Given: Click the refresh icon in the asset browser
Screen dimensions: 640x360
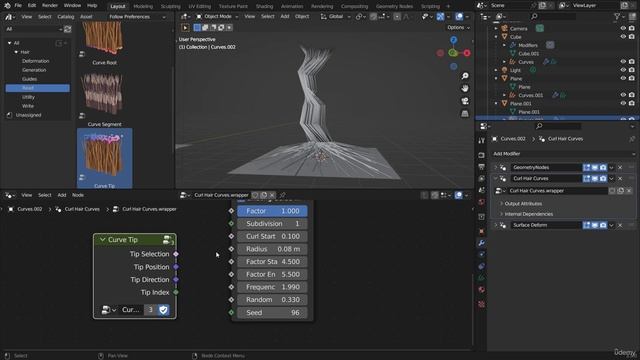Looking at the screenshot, I should [x=67, y=29].
